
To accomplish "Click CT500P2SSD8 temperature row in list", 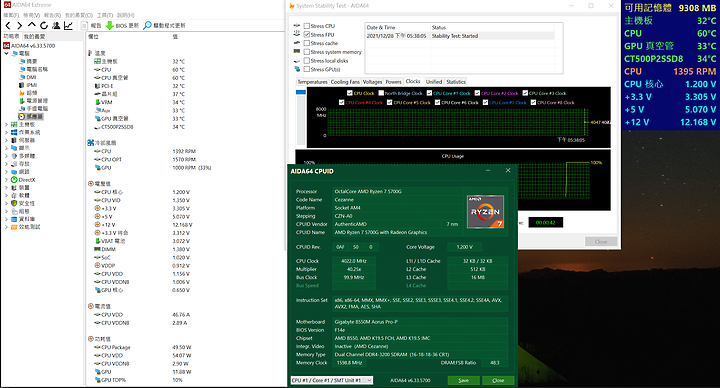I will point(140,127).
